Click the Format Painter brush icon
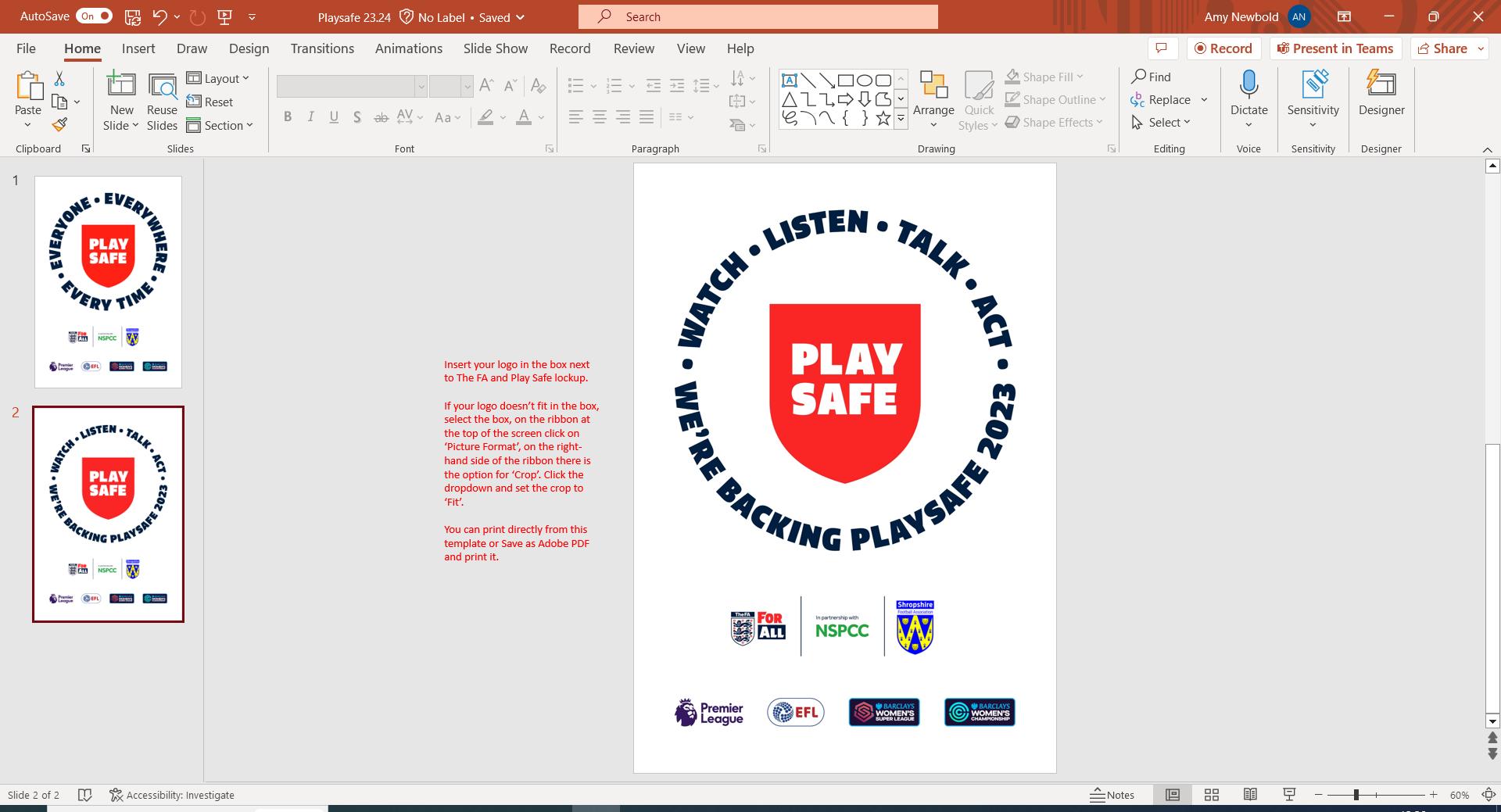The width and height of the screenshot is (1501, 812). 59,124
